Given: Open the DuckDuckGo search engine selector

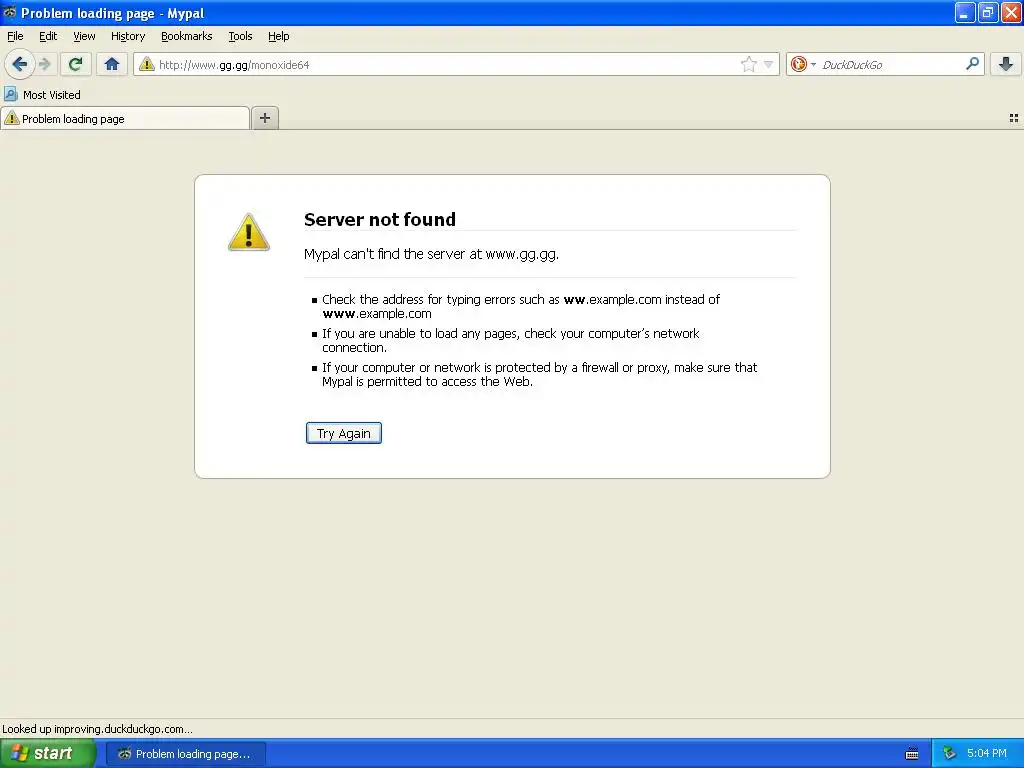Looking at the screenshot, I should click(803, 64).
